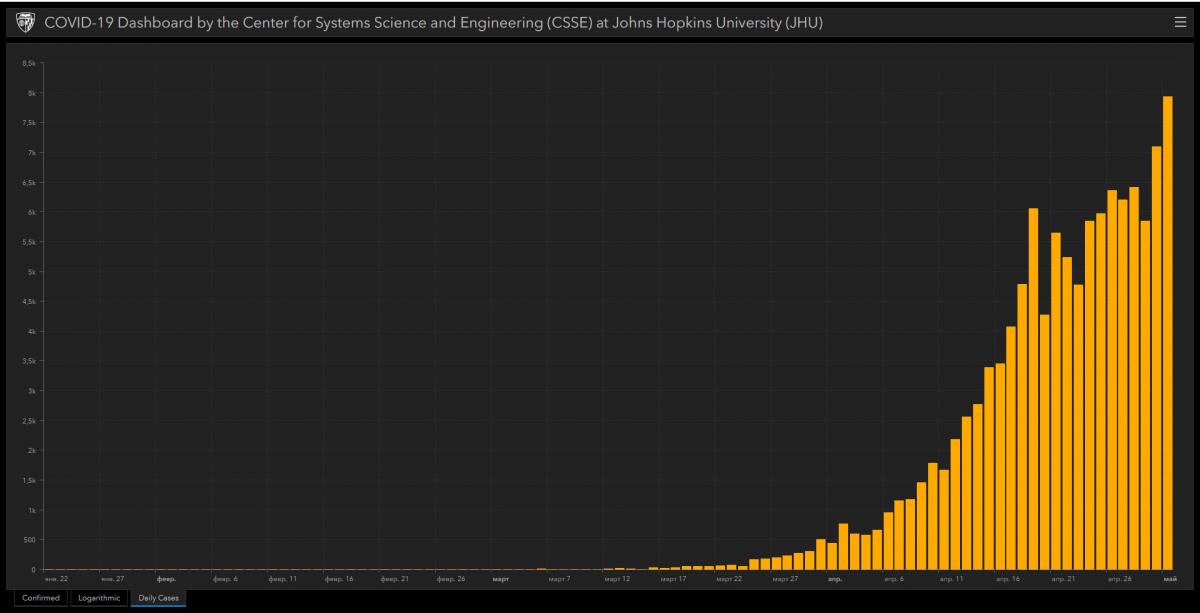Click the second-to-last bar near 7k
Screen dimensions: 1200x613
[x=1156, y=358]
